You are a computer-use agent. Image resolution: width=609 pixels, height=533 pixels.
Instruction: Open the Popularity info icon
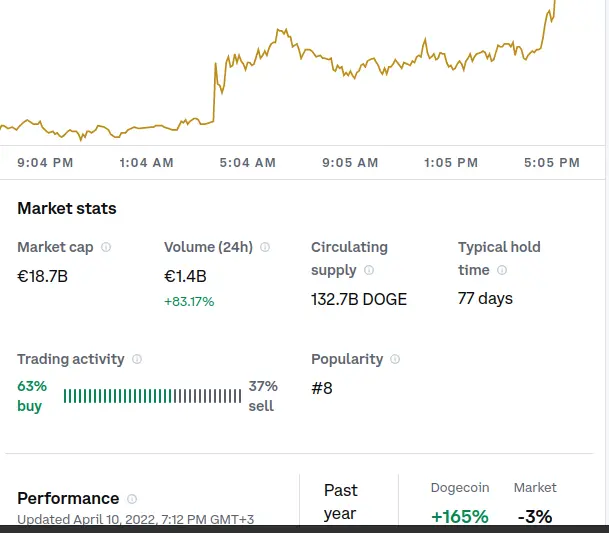pos(395,359)
